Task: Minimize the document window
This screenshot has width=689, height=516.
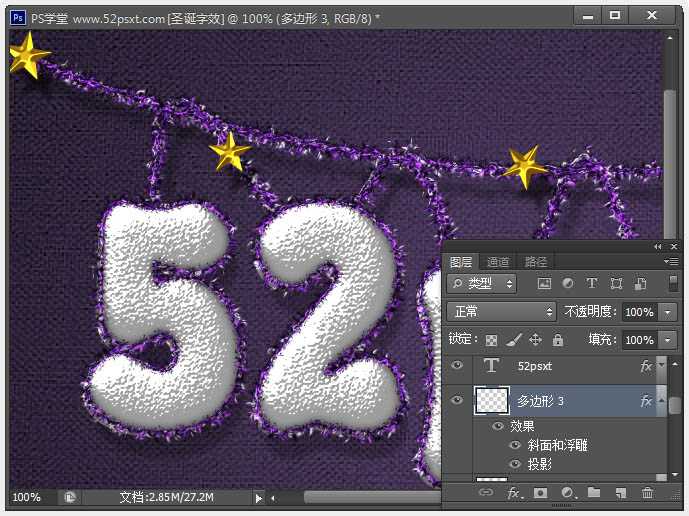Action: coord(588,17)
